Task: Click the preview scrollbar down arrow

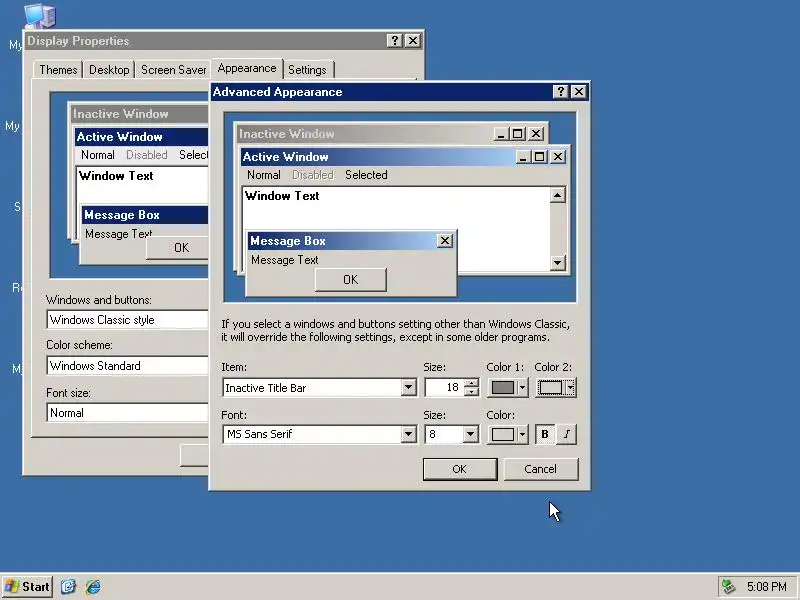Action: pos(558,263)
